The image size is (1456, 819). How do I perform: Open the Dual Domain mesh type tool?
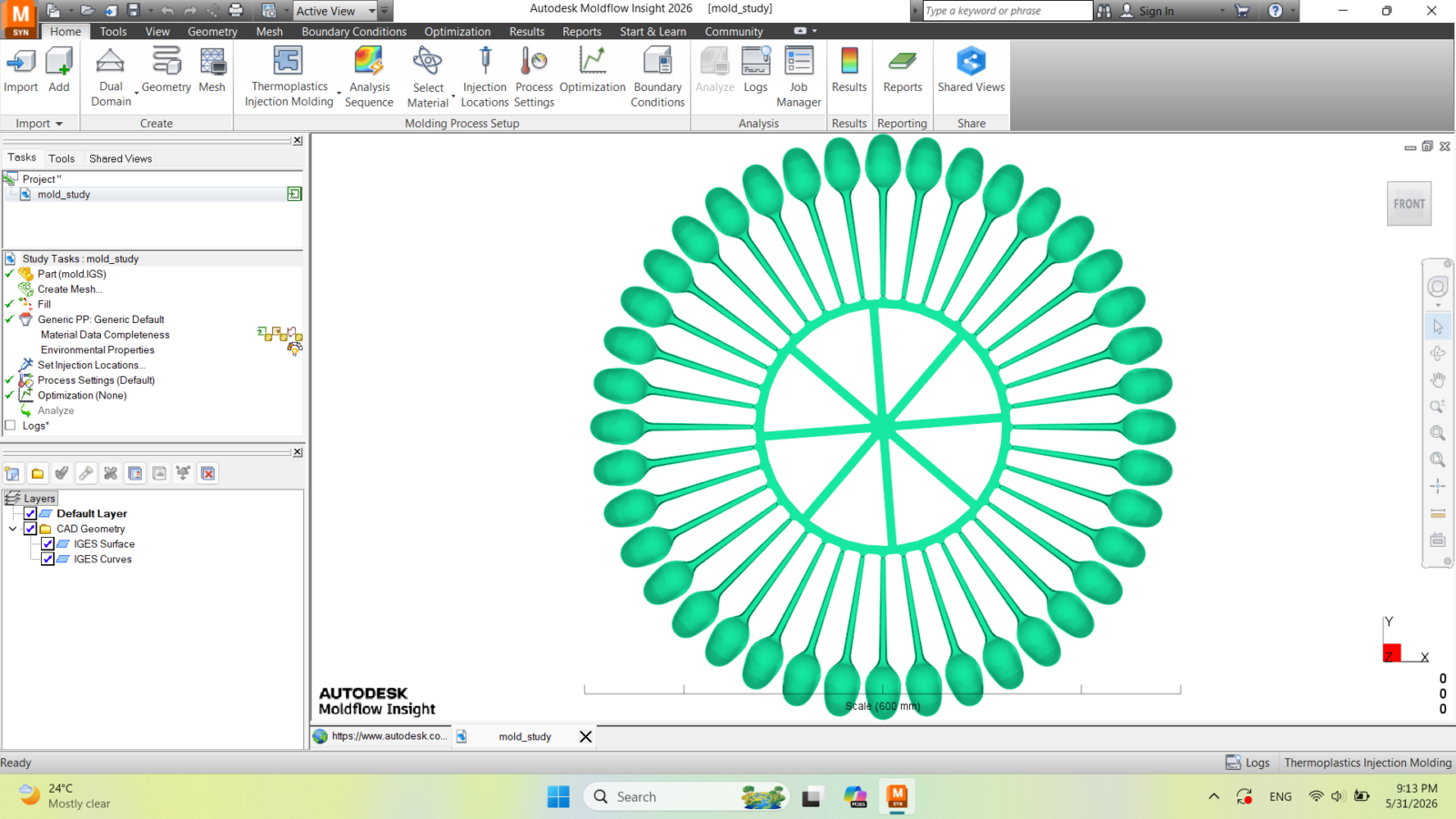pyautogui.click(x=110, y=76)
